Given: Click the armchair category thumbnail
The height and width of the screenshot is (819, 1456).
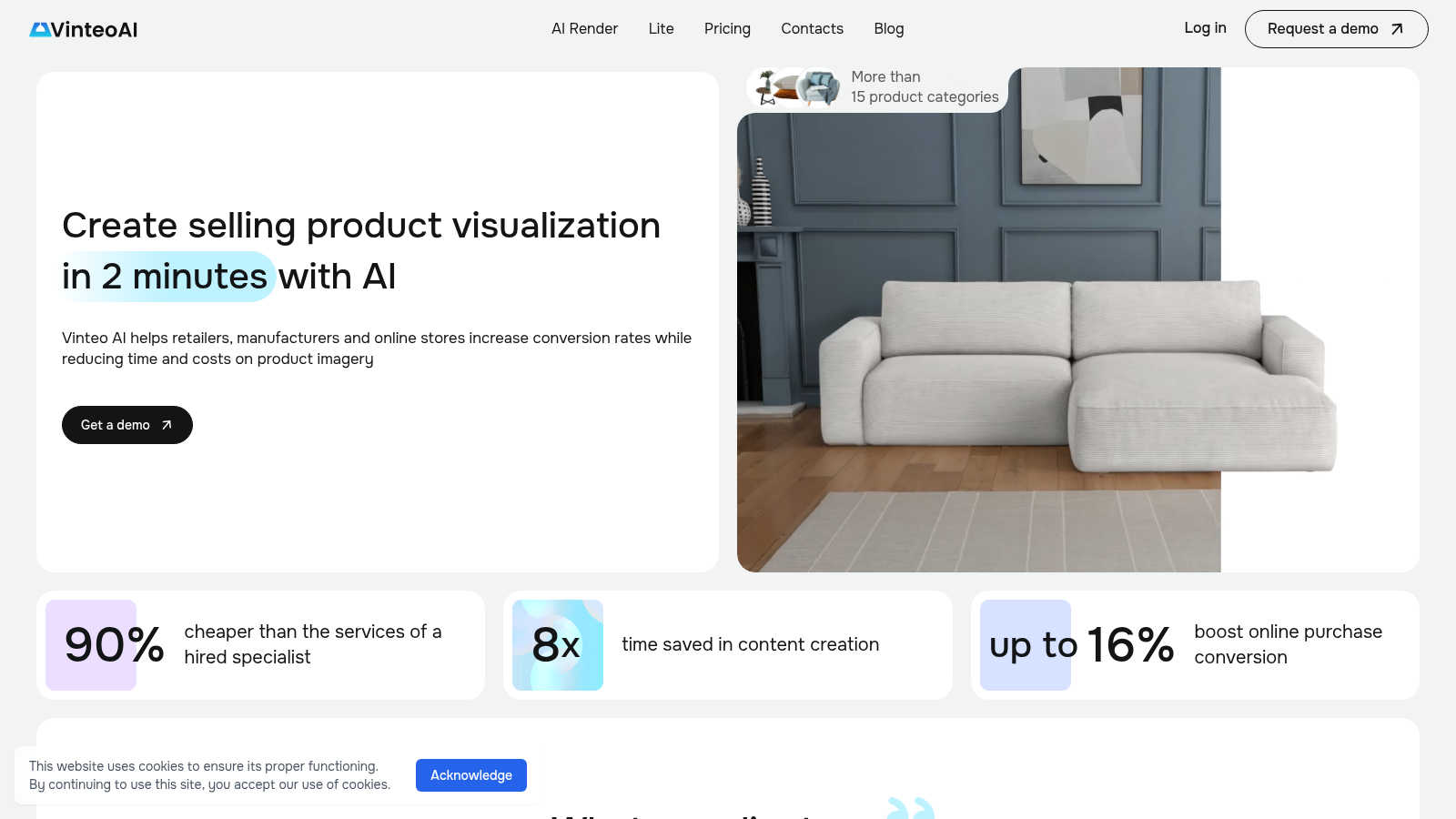Looking at the screenshot, I should [819, 87].
